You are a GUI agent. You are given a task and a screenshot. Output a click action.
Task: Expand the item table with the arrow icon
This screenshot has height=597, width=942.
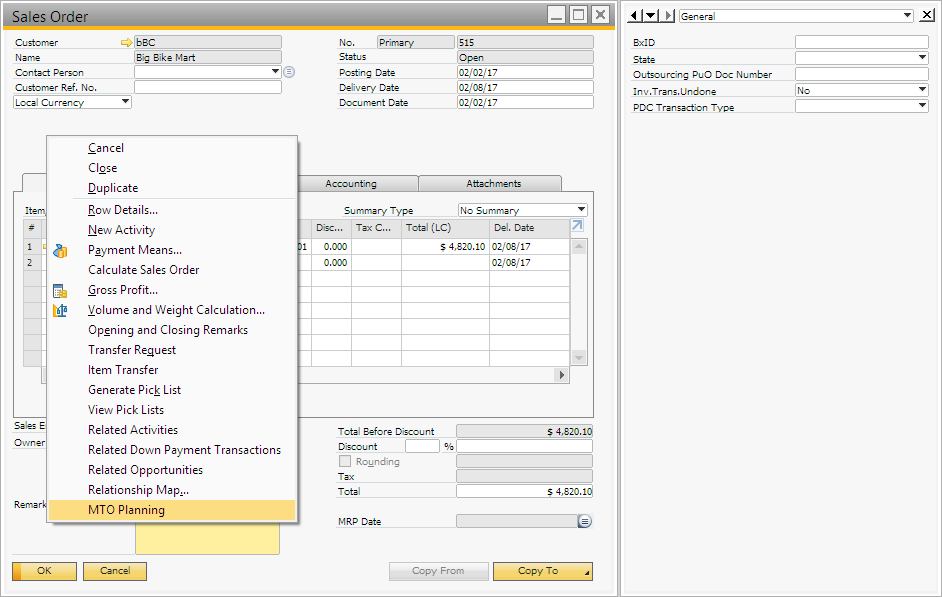pyautogui.click(x=577, y=227)
